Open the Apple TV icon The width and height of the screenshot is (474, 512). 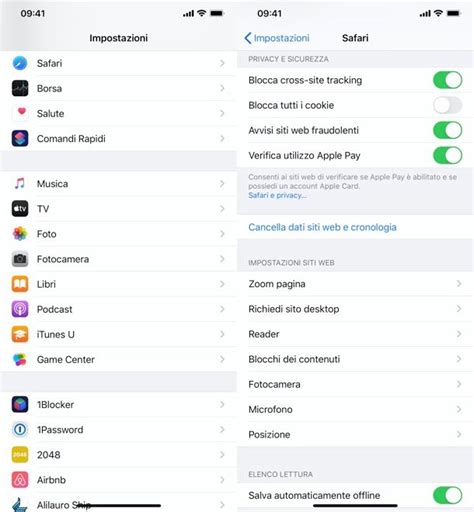click(x=20, y=209)
